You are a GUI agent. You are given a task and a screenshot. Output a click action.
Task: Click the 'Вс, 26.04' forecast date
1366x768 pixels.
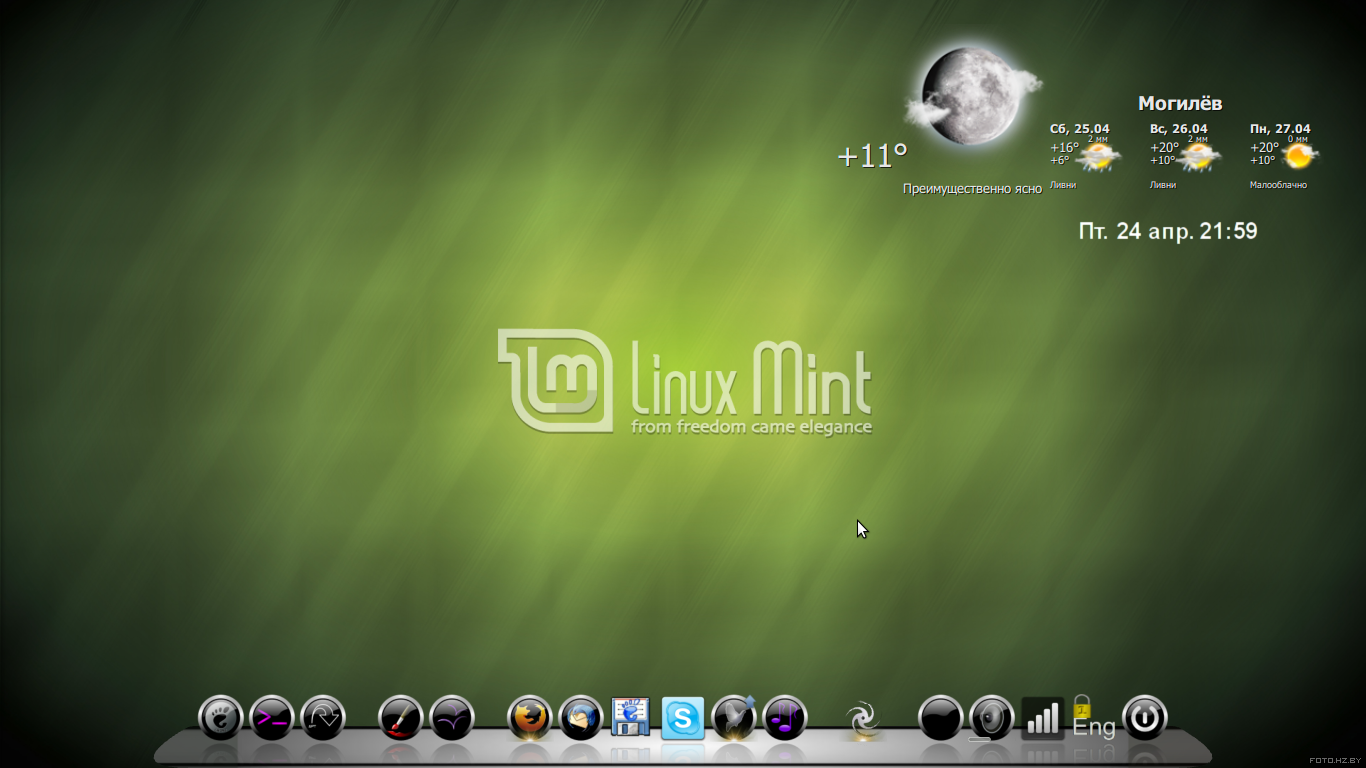[x=1179, y=129]
